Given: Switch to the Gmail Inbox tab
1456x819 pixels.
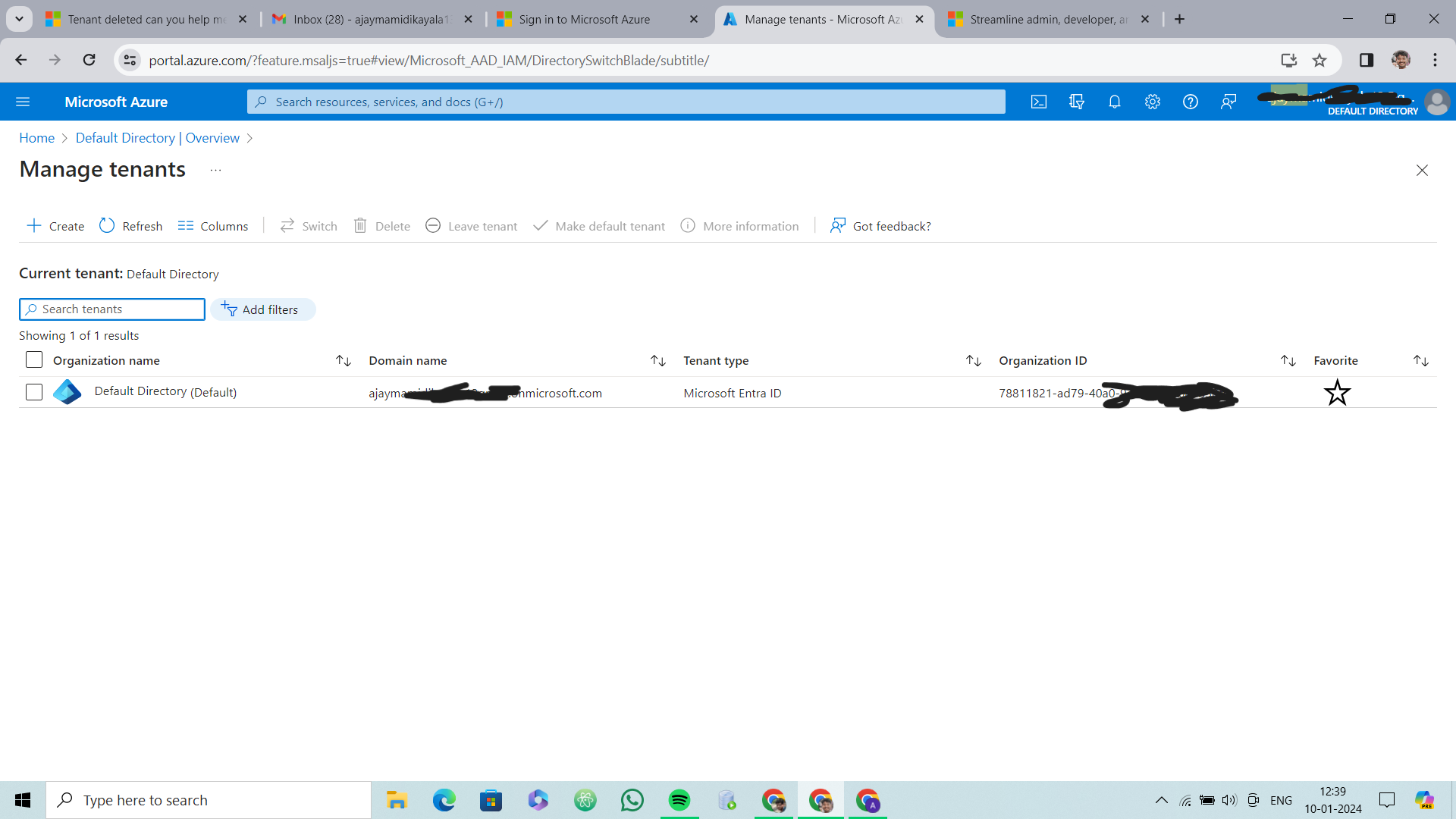Looking at the screenshot, I should [372, 20].
